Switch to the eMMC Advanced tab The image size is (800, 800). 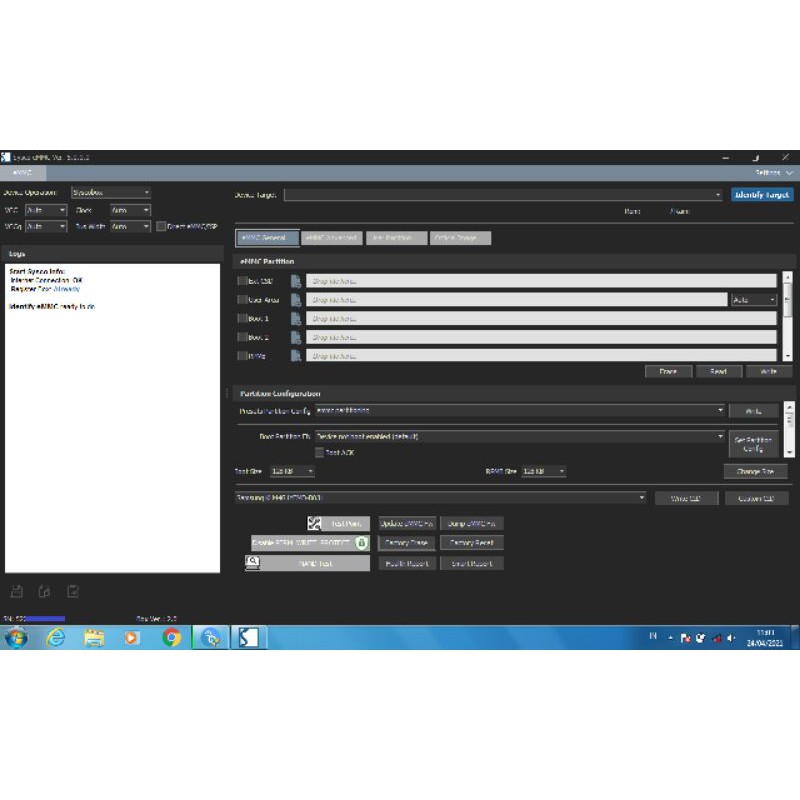click(332, 238)
